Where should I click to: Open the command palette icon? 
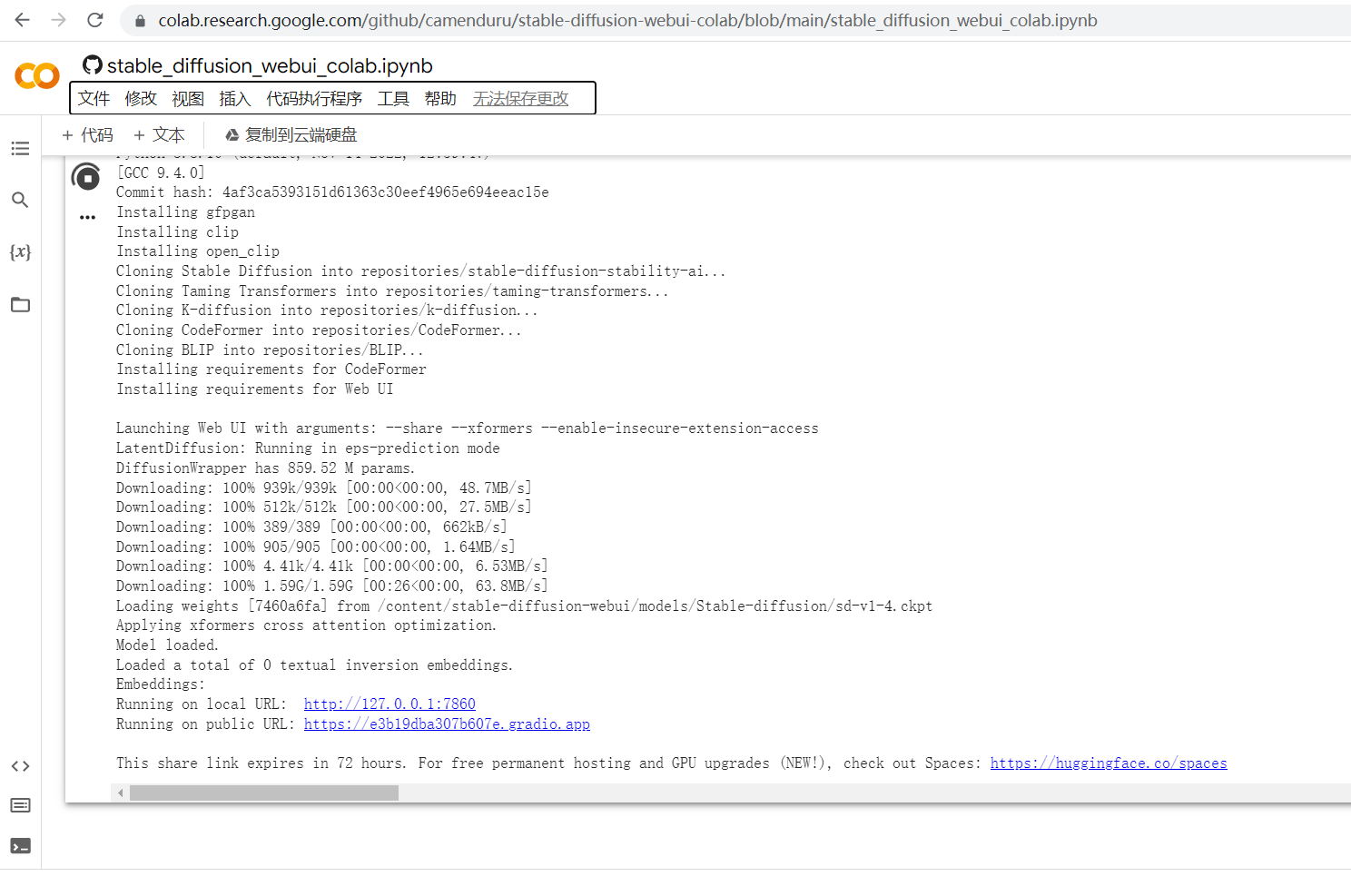pos(20,805)
